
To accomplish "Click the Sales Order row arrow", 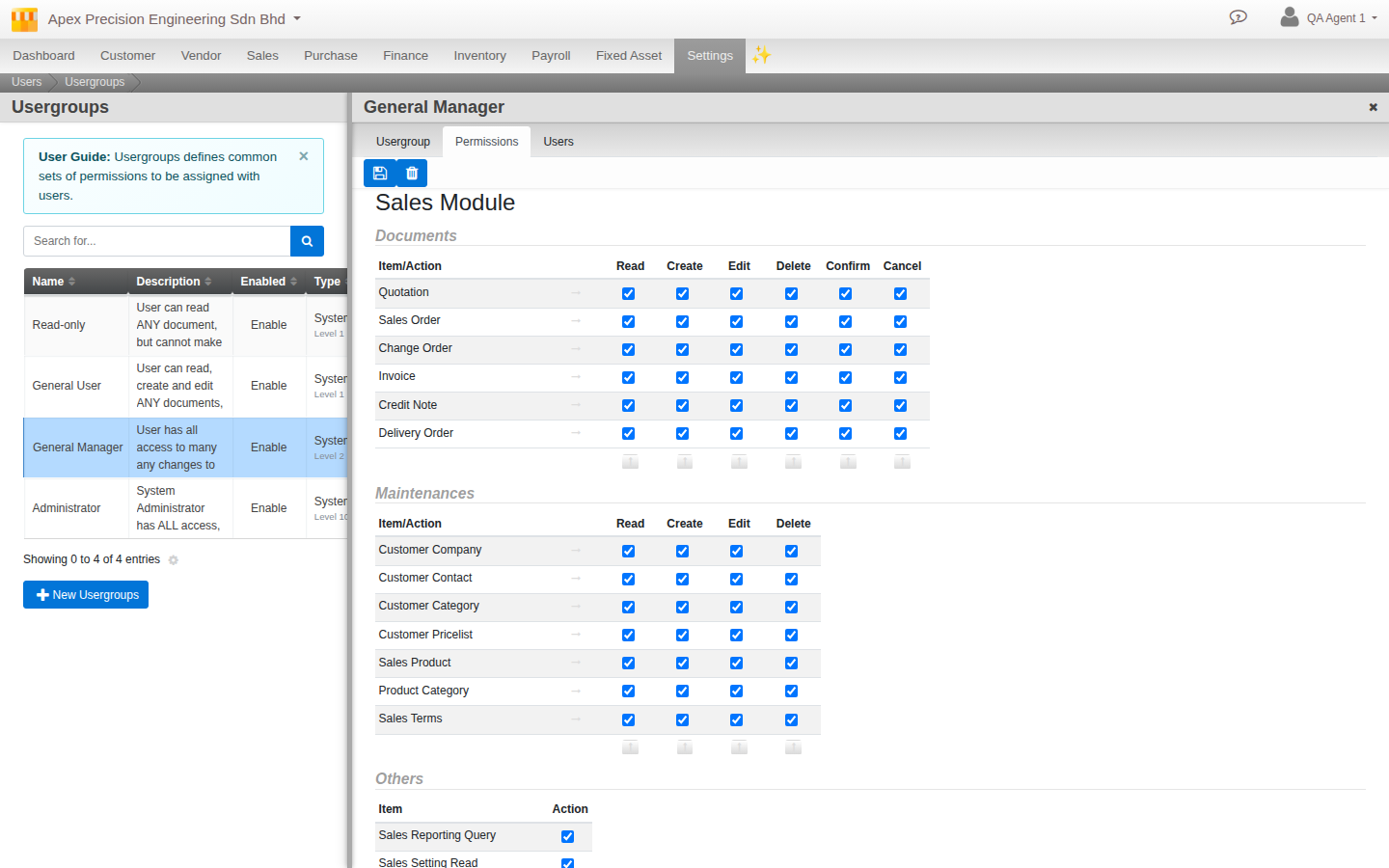I will point(576,320).
